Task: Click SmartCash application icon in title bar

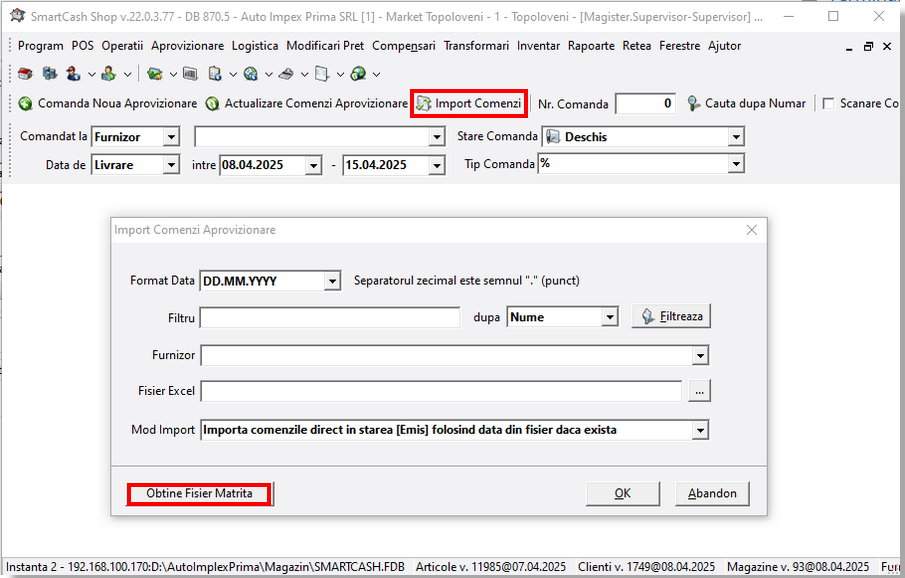Action: [x=18, y=16]
